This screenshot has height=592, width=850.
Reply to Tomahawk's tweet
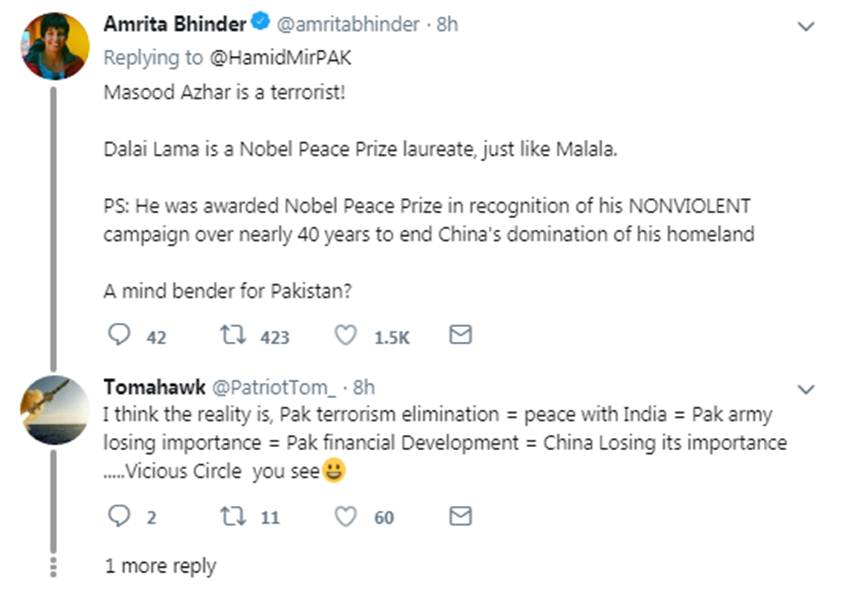pos(119,516)
